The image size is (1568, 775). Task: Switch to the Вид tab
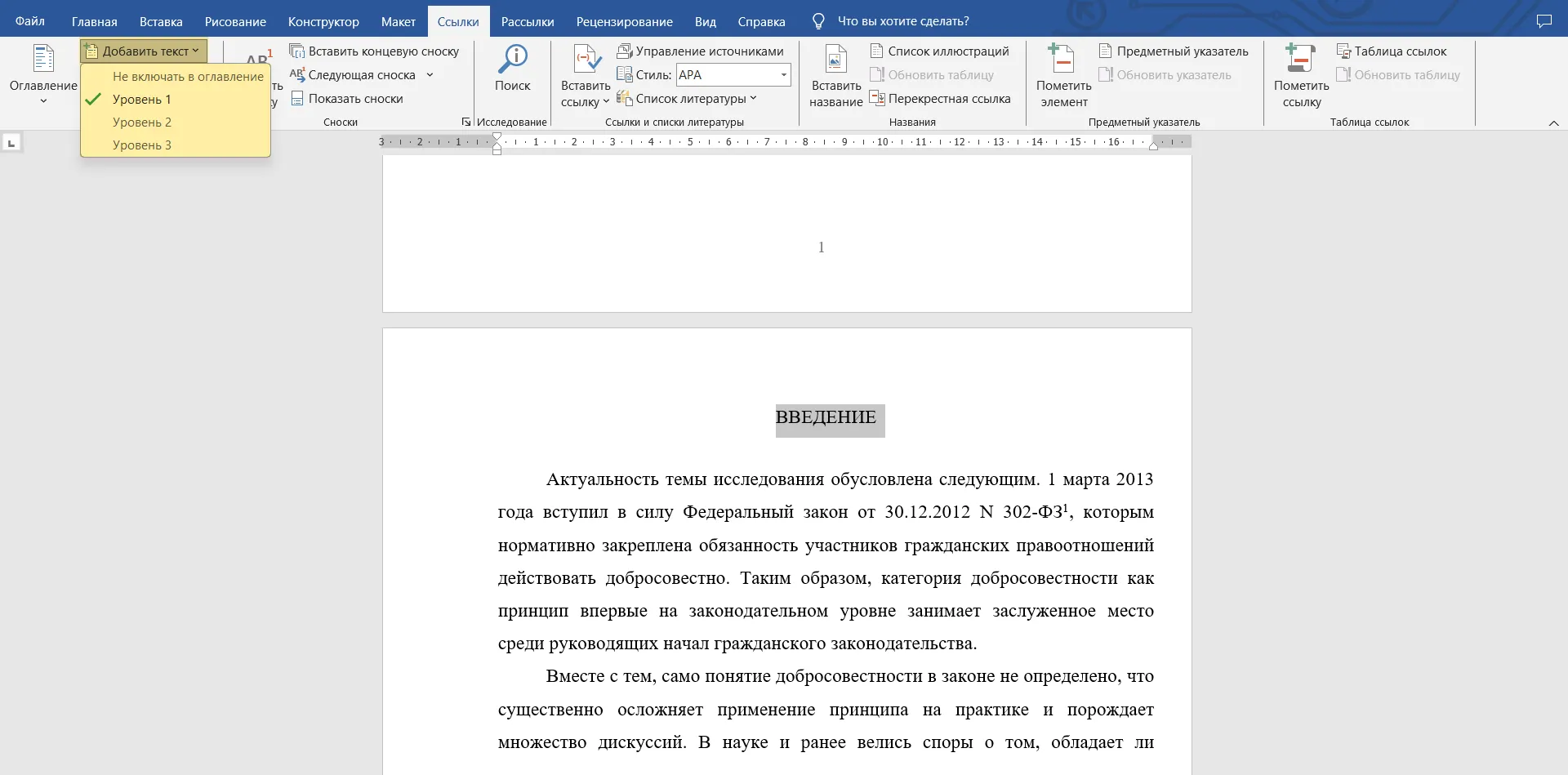[x=706, y=21]
